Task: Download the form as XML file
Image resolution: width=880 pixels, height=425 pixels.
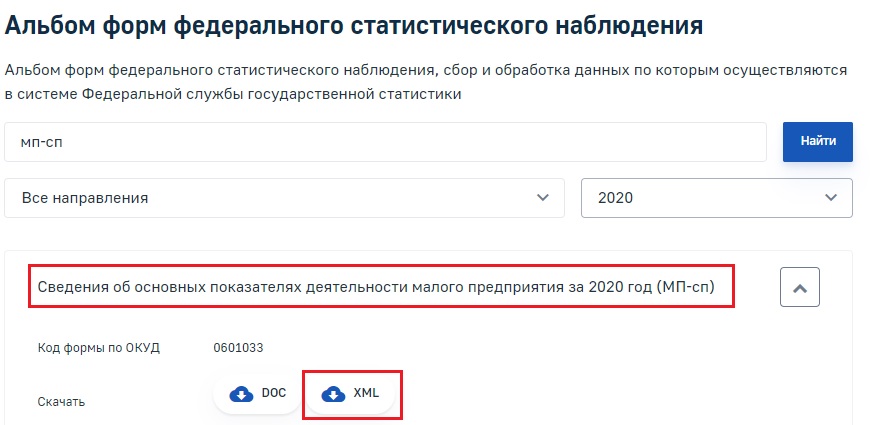Action: (x=350, y=394)
